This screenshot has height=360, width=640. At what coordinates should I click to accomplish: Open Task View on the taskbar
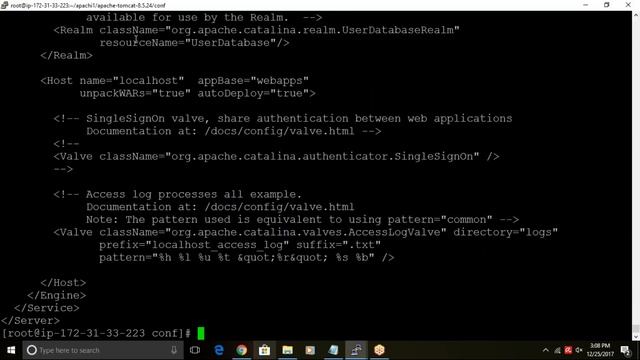click(195, 350)
